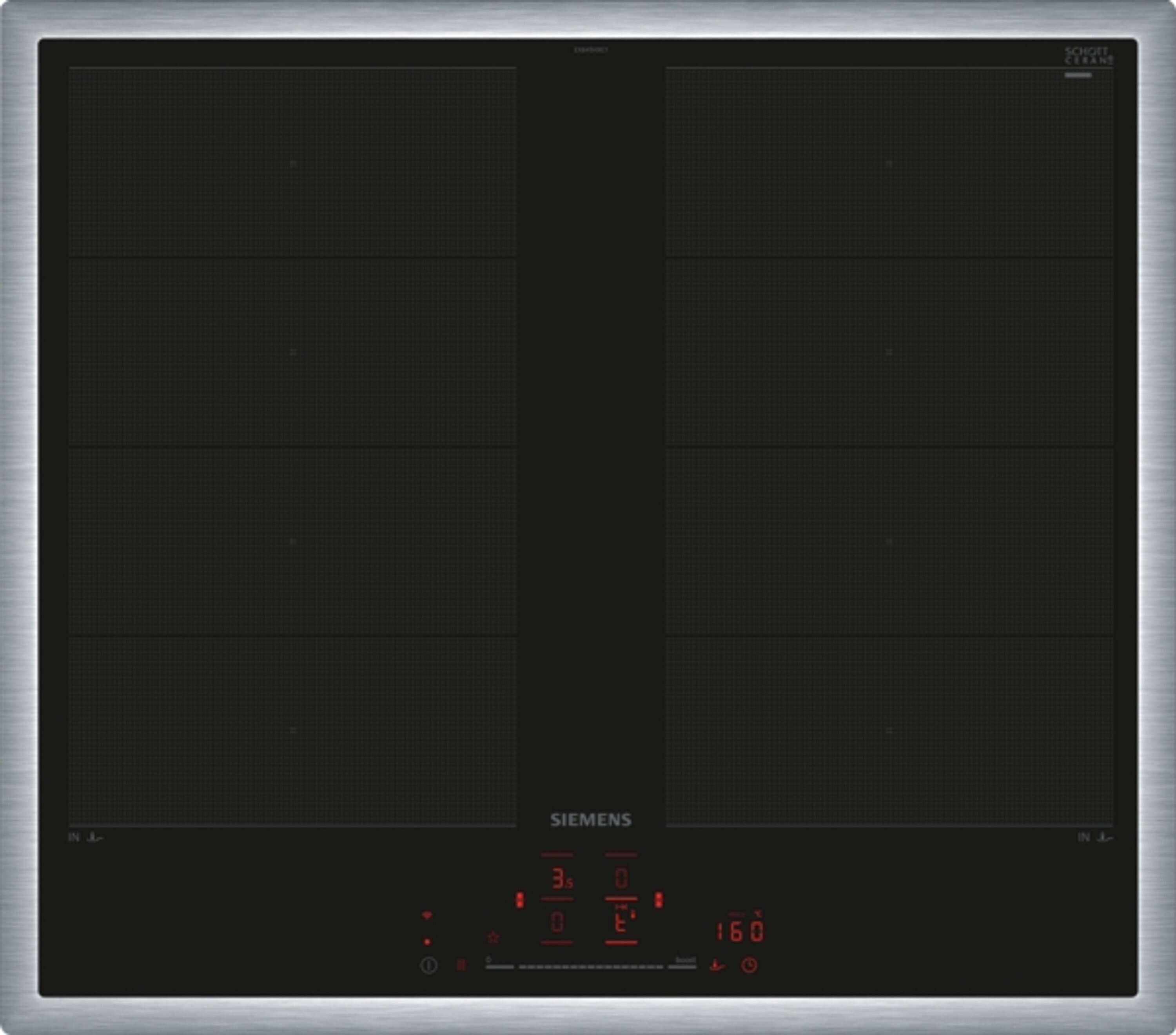Tap the left flex zone link indicator
This screenshot has width=1176, height=1035.
(x=519, y=901)
